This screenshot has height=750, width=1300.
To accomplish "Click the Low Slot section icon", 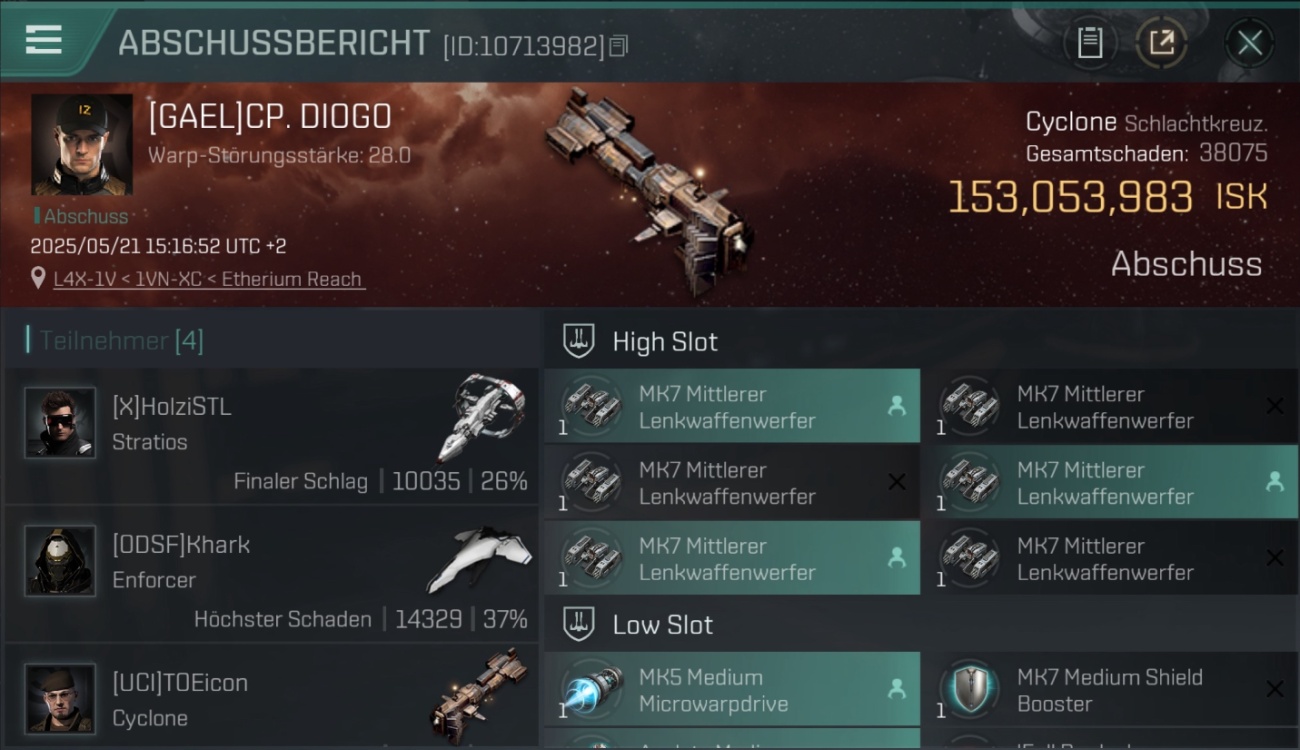I will pos(578,624).
